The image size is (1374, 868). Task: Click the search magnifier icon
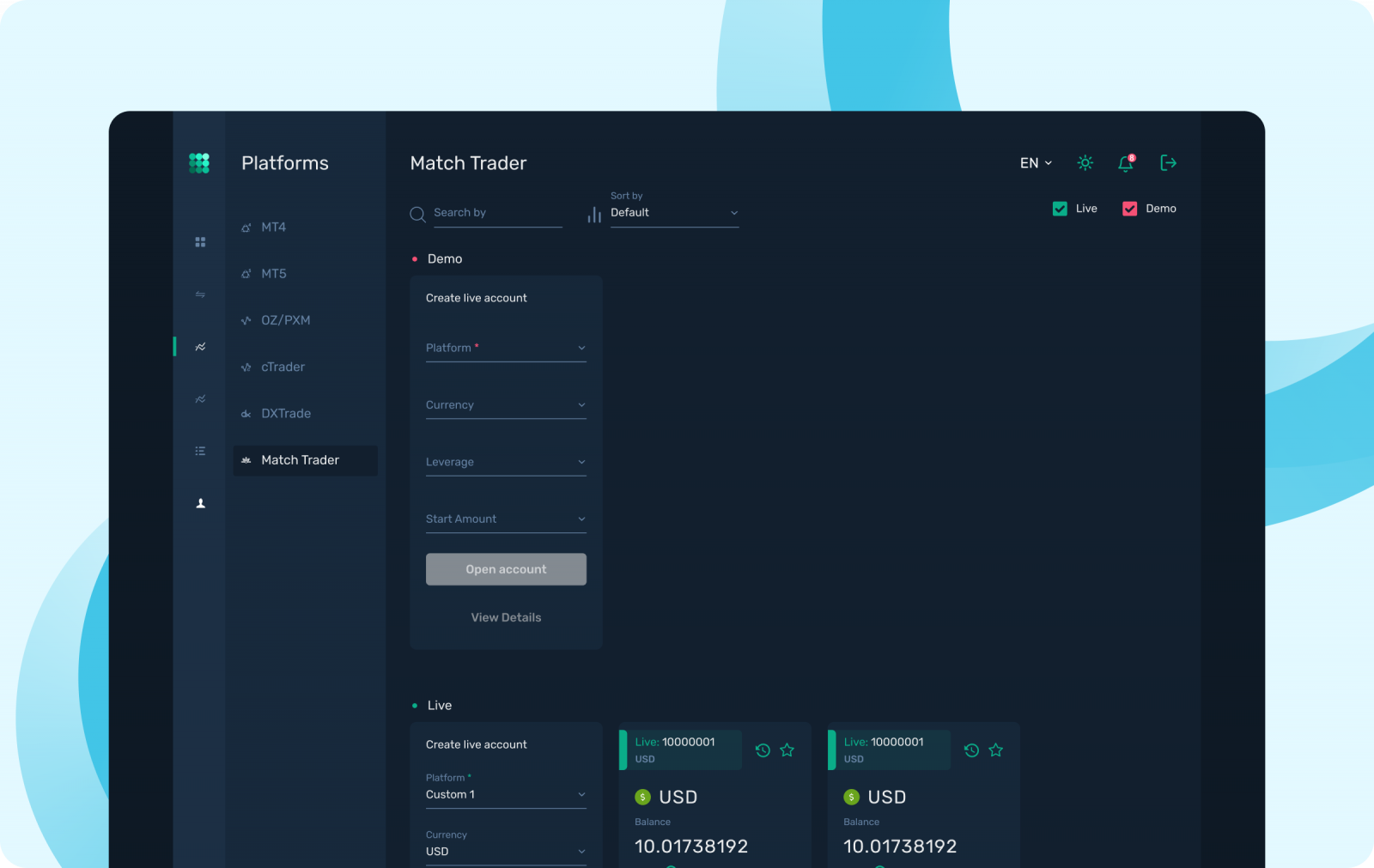coord(417,215)
